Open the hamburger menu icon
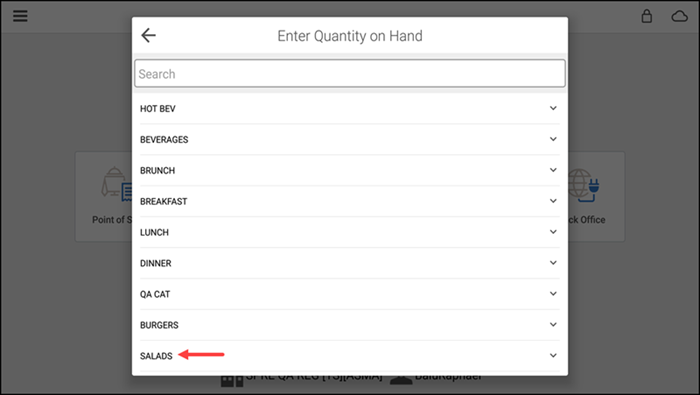The image size is (700, 395). tap(20, 16)
